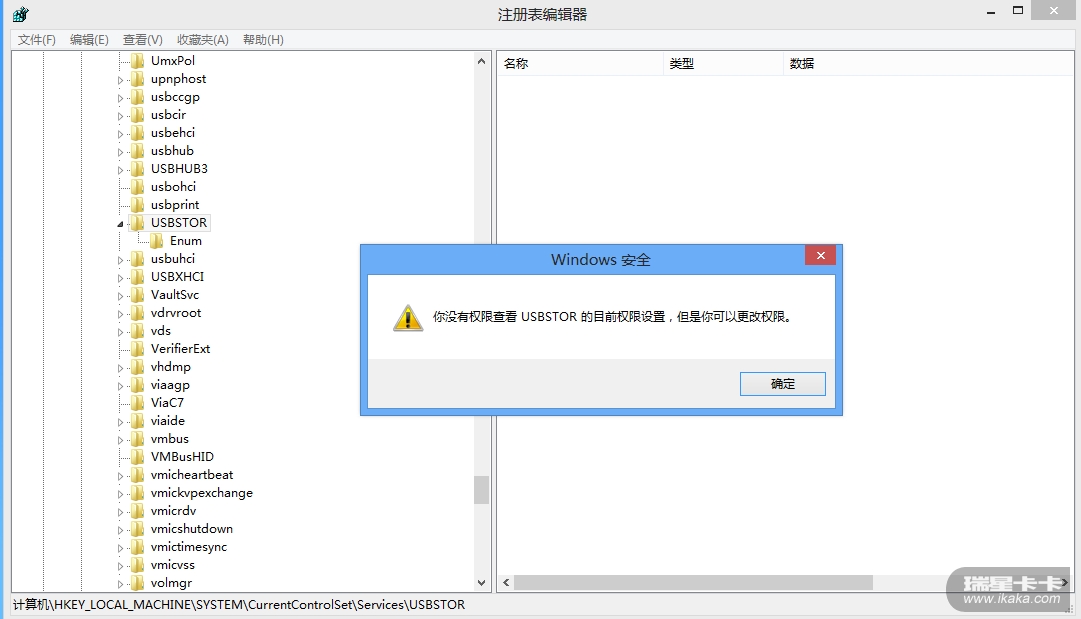Click the tree scrollbar up arrow
This screenshot has height=619, width=1081.
[481, 61]
